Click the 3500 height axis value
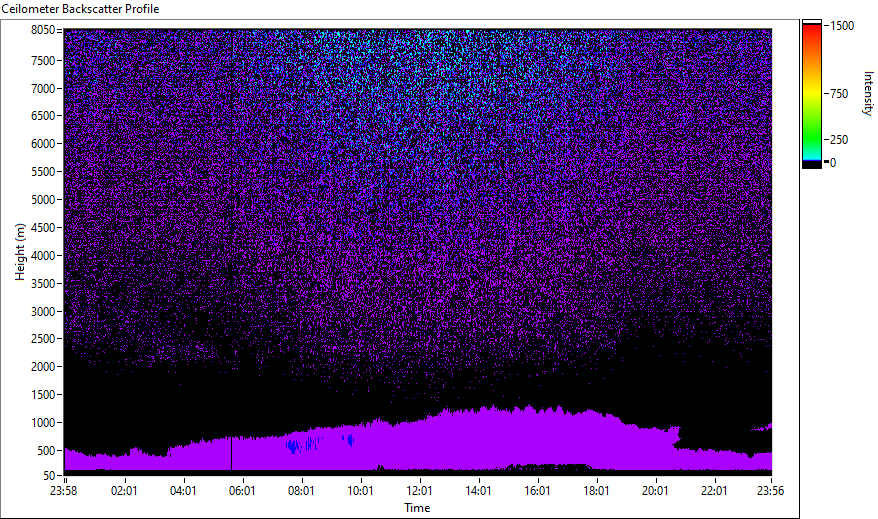Screen dimensions: 878x519 (43, 284)
